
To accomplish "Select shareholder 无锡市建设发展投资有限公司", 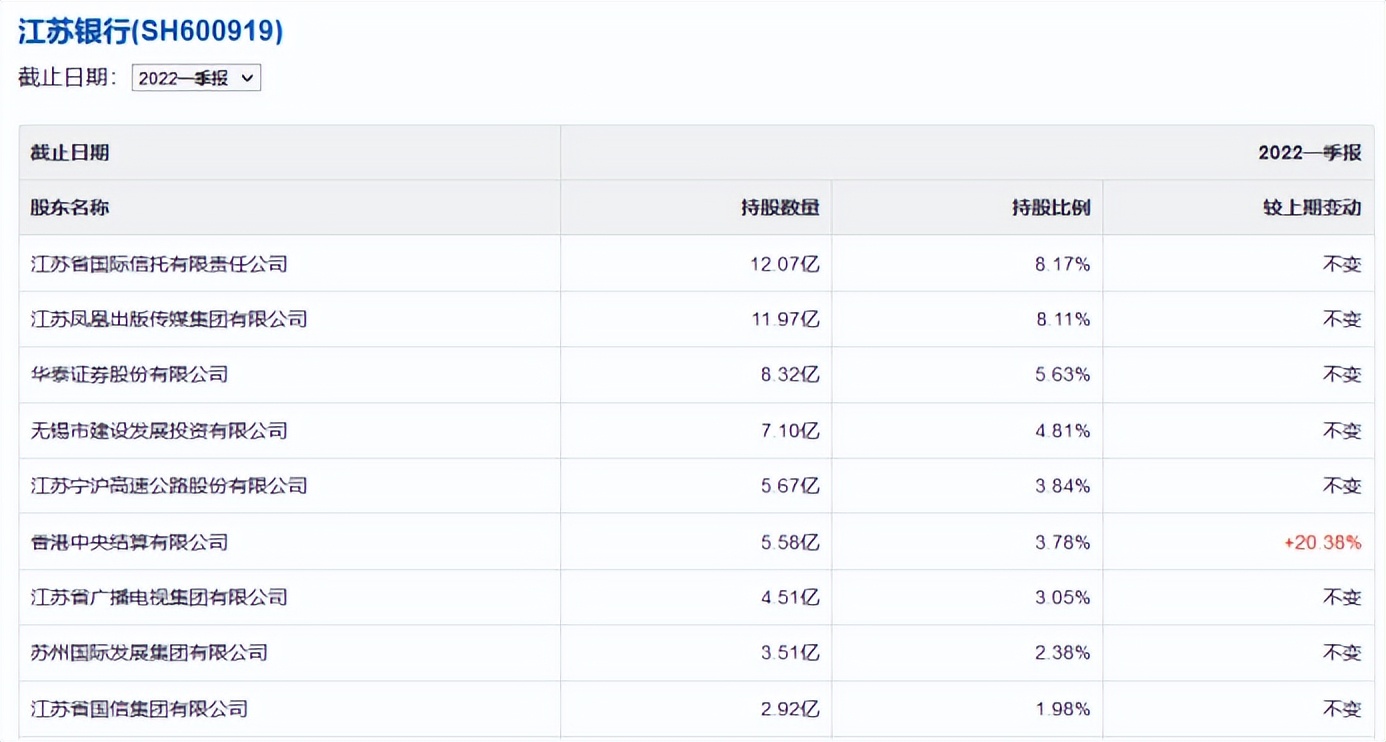I will [x=159, y=430].
